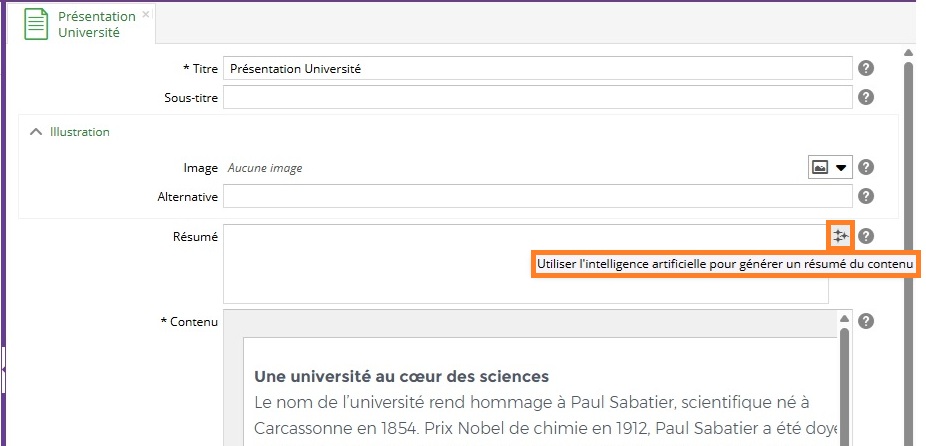Toggle the left side panel handle
The width and height of the screenshot is (926, 446).
pos(3,369)
